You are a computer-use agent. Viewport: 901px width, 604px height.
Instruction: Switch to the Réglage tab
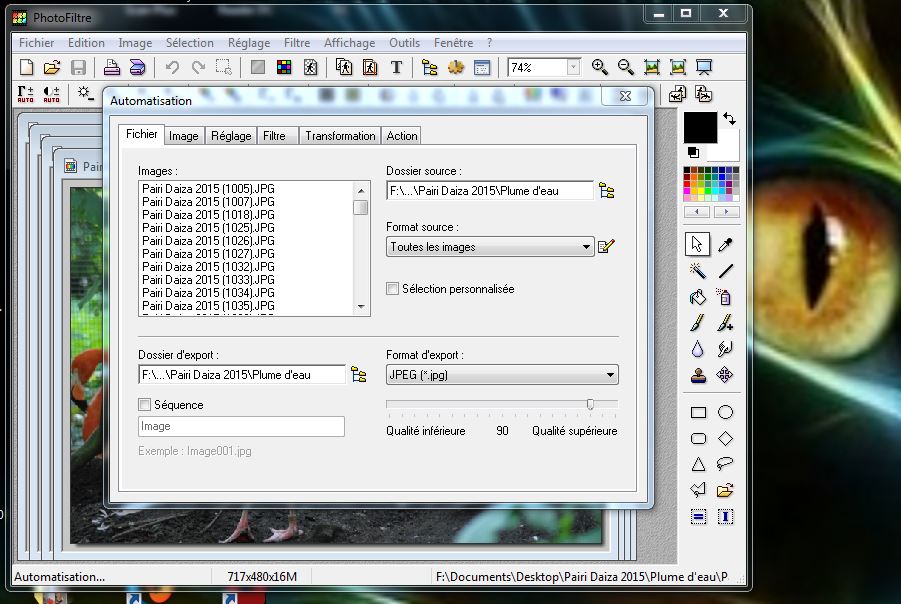(231, 136)
